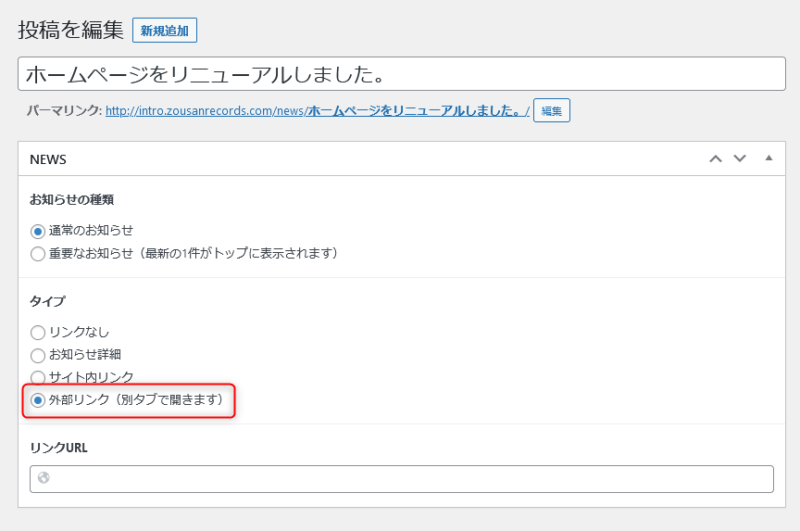Choose 外部リンク (別タブで開きます) radio
The height and width of the screenshot is (531, 800).
(x=38, y=401)
